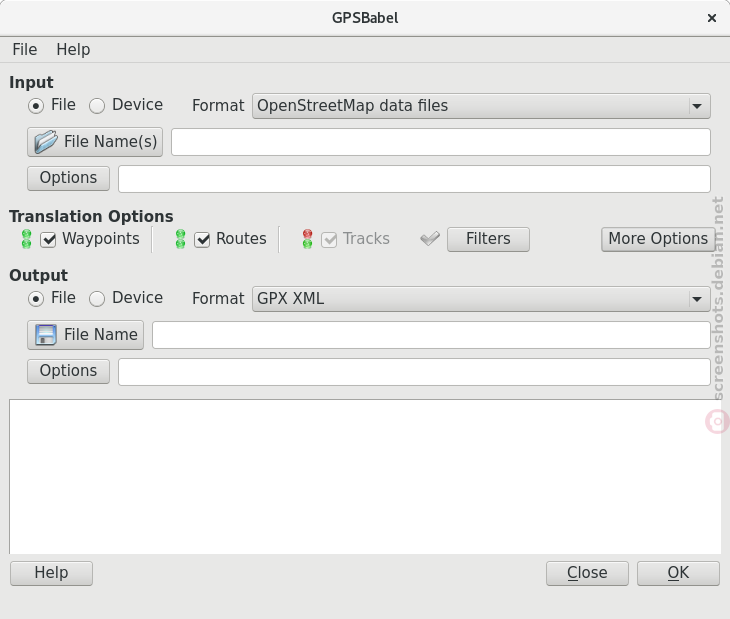Image resolution: width=730 pixels, height=619 pixels.
Task: Click the floppy disk save icon
Action: 46,335
